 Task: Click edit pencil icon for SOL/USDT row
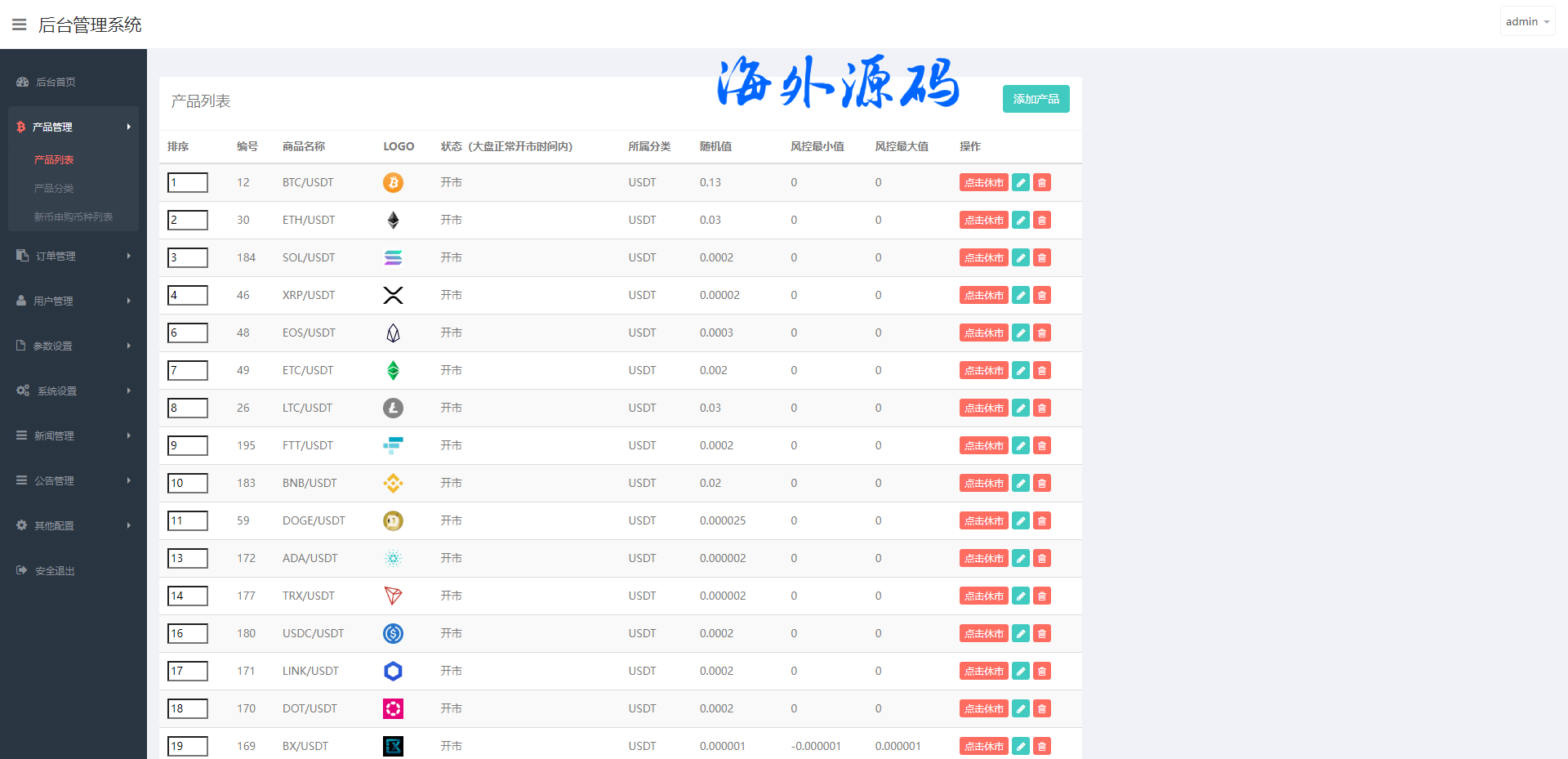pyautogui.click(x=1020, y=257)
